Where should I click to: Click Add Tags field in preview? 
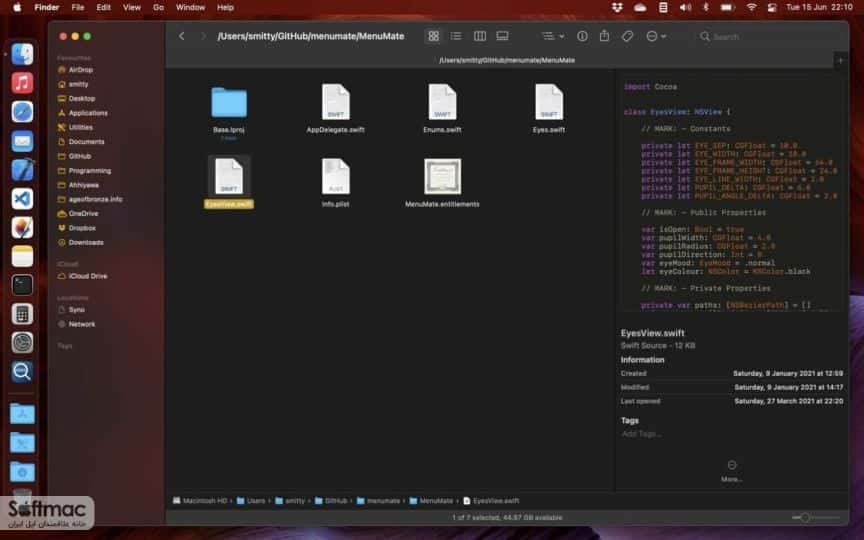click(641, 434)
